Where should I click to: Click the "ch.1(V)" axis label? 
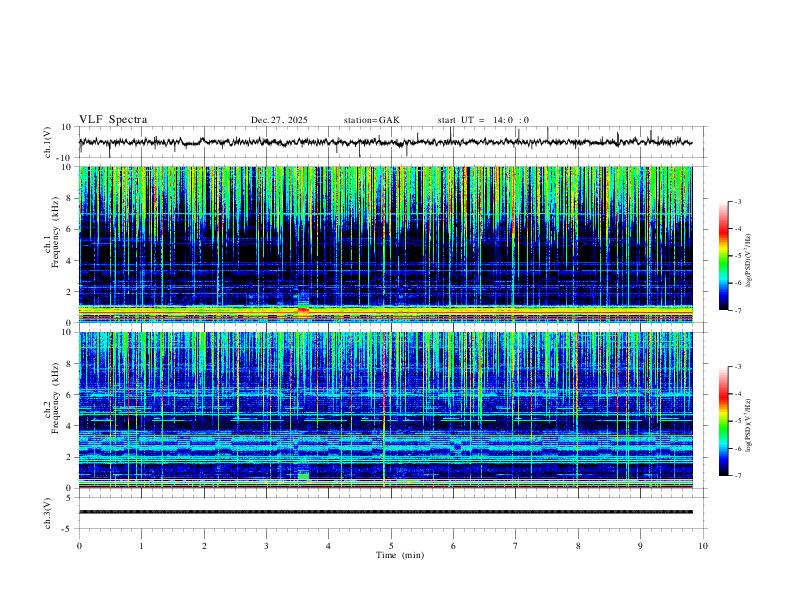coord(48,142)
